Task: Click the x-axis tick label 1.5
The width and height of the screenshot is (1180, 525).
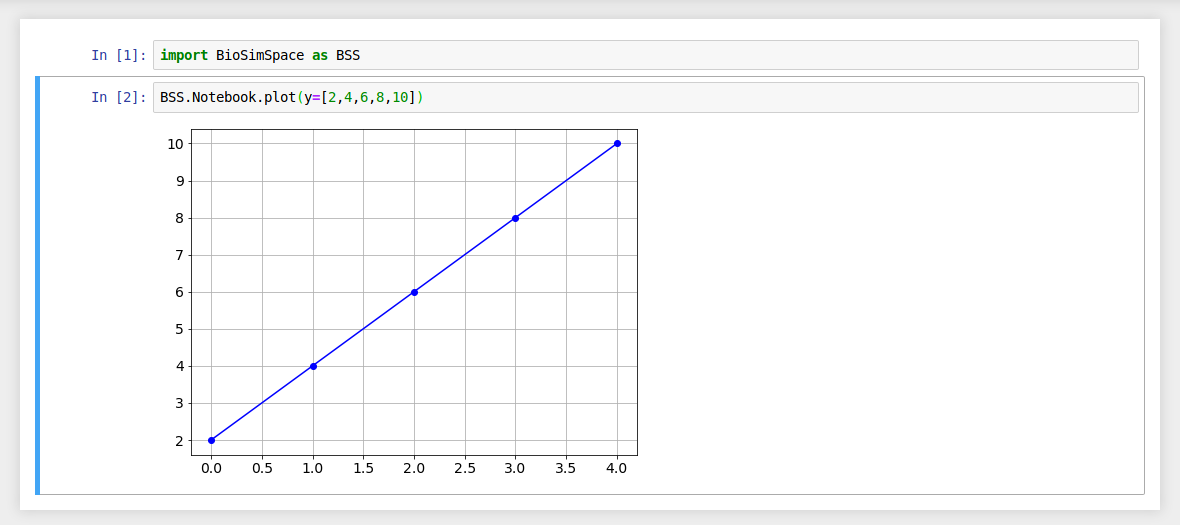Action: coord(363,468)
